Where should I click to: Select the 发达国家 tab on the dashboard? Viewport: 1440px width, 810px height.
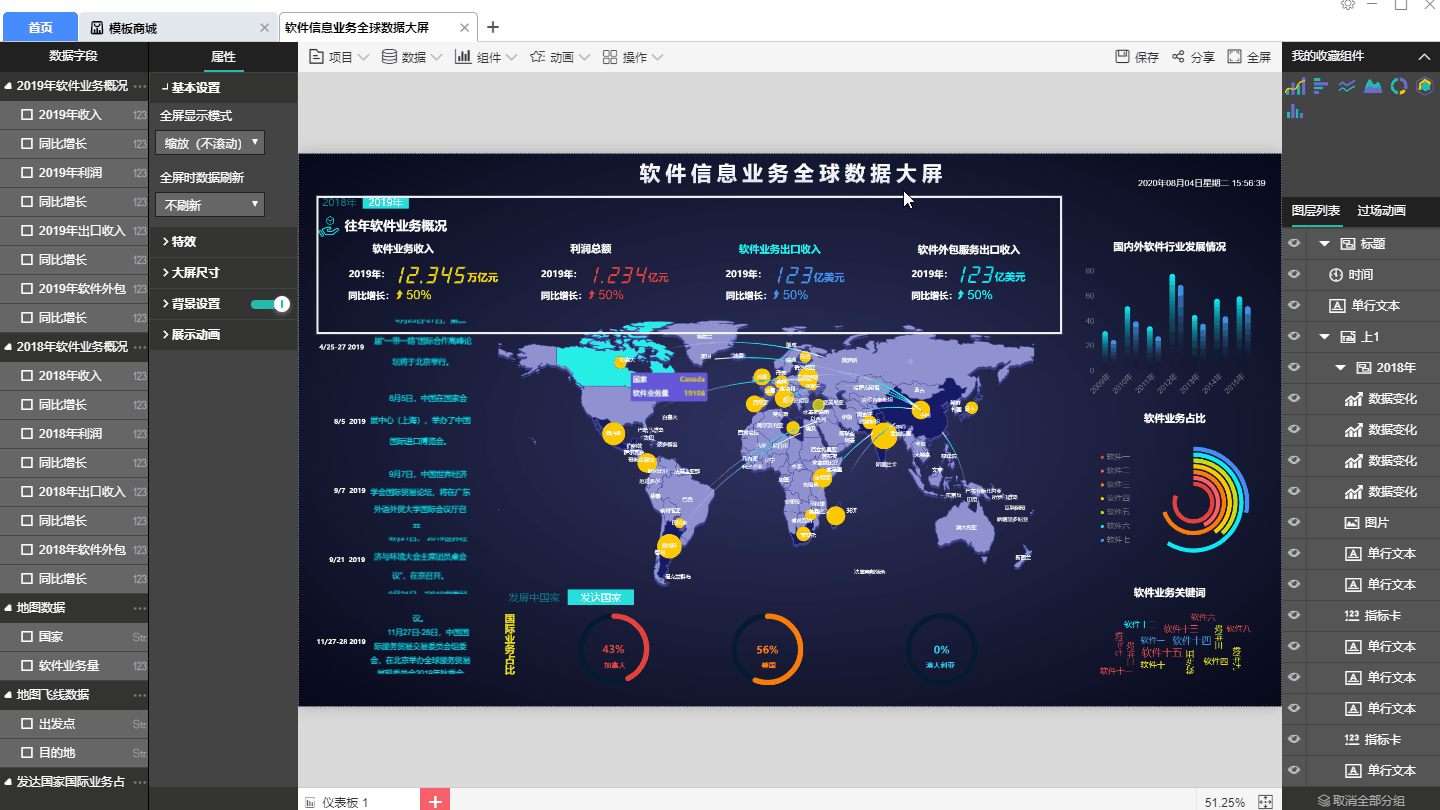click(600, 597)
